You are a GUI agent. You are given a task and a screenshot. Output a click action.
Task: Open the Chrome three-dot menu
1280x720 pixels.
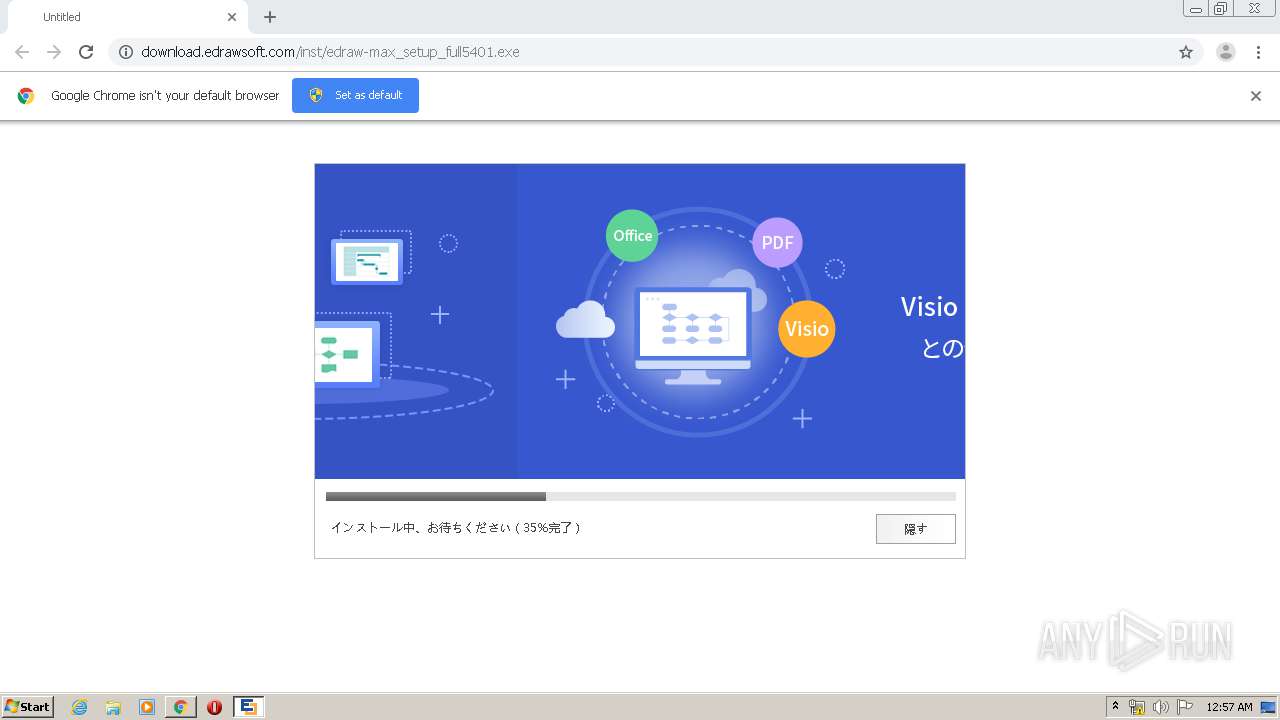click(1259, 52)
